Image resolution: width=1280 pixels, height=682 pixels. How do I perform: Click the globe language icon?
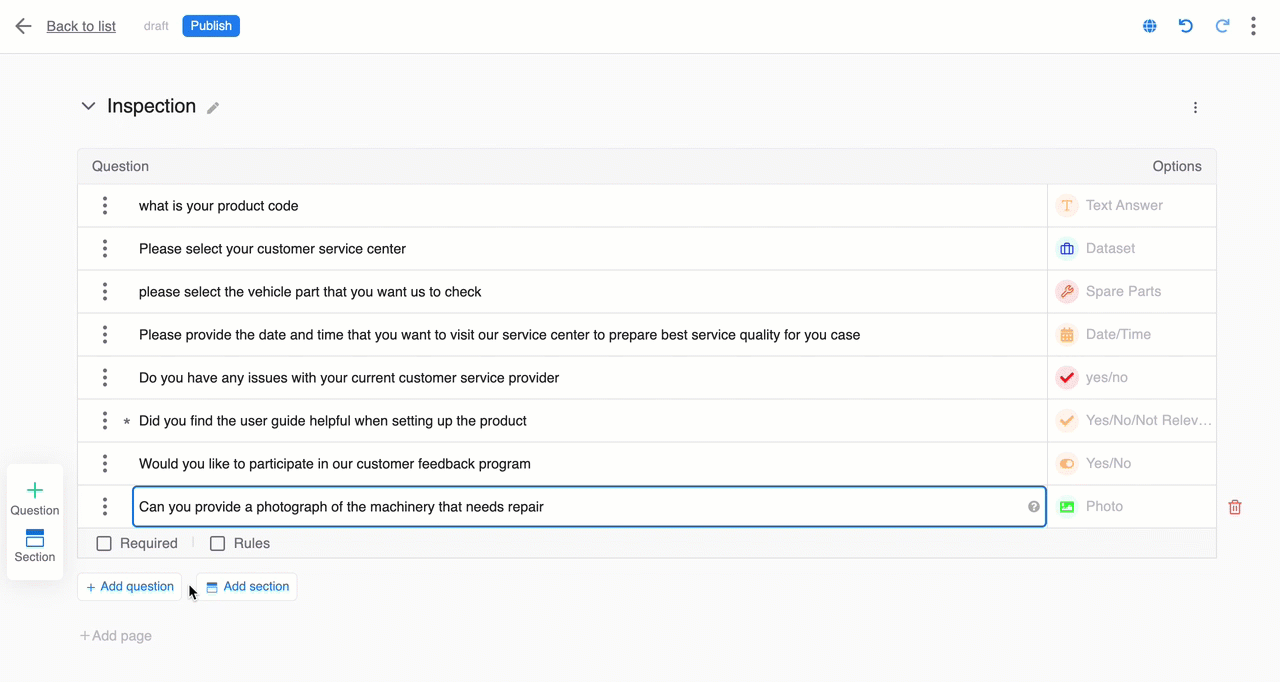1150,26
